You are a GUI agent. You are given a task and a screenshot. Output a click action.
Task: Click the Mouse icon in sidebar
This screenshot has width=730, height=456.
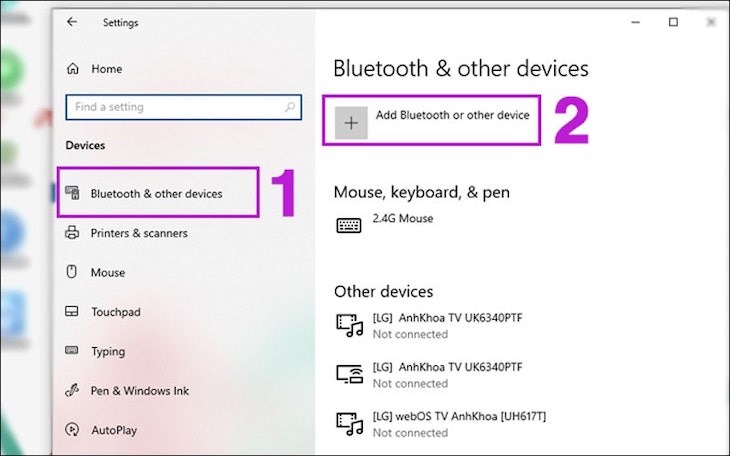(x=72, y=272)
